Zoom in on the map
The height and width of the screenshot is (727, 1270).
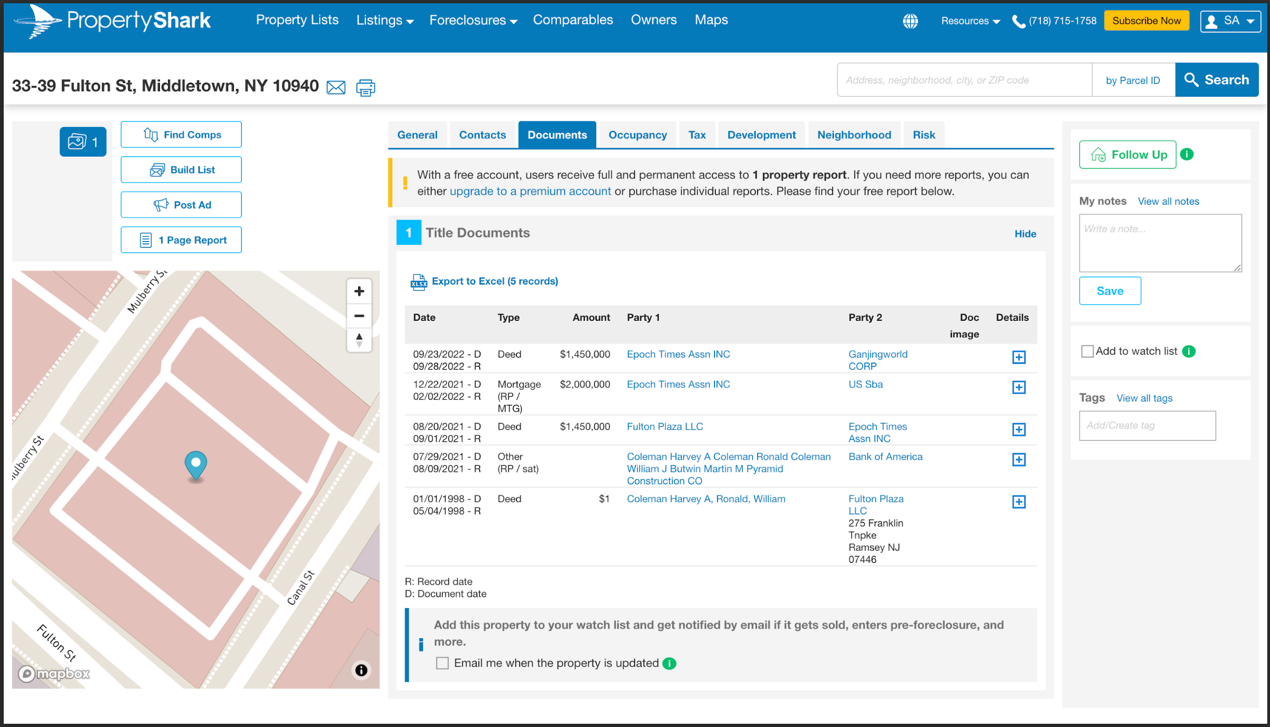point(359,291)
